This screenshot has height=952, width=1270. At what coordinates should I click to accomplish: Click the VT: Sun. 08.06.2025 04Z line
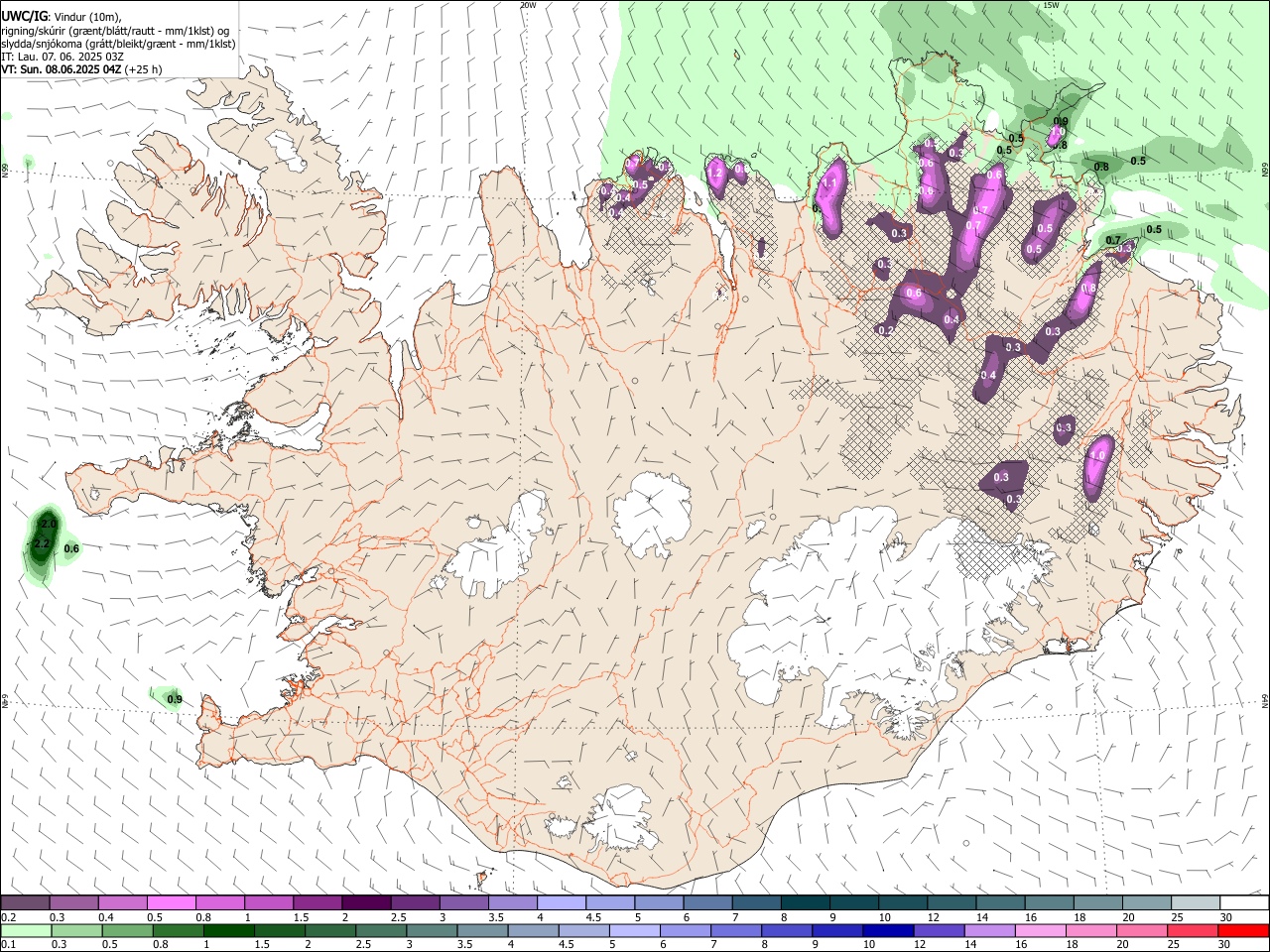click(62, 69)
